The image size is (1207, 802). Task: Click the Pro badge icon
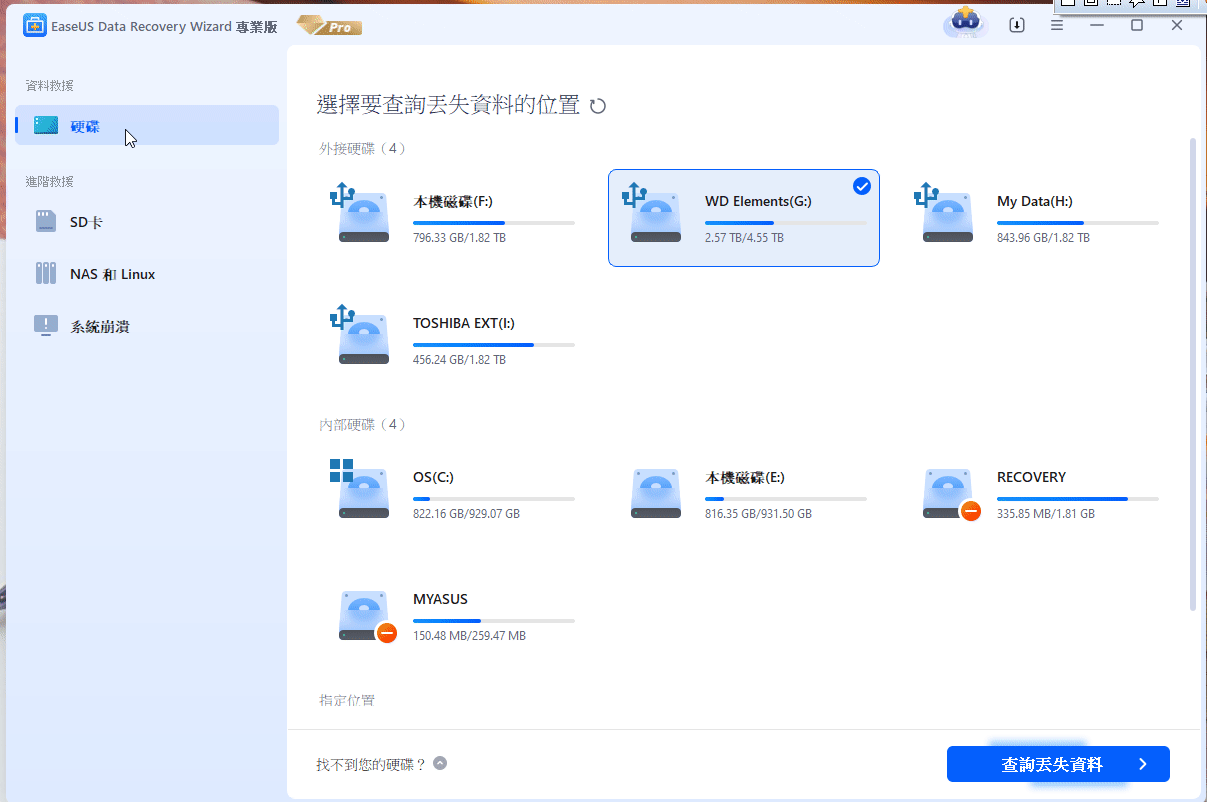pyautogui.click(x=329, y=26)
